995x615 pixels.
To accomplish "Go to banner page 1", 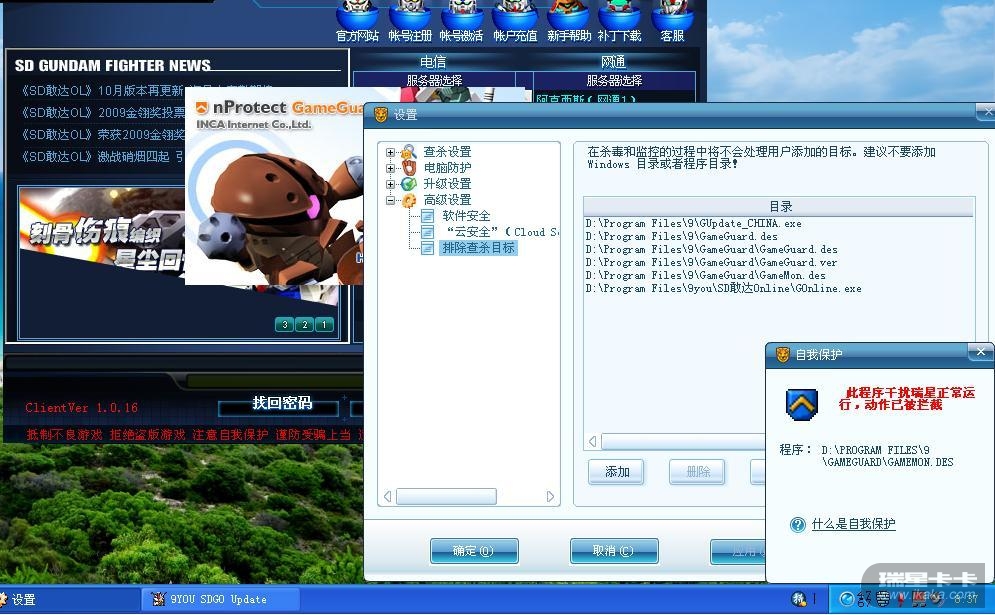I will 324,324.
